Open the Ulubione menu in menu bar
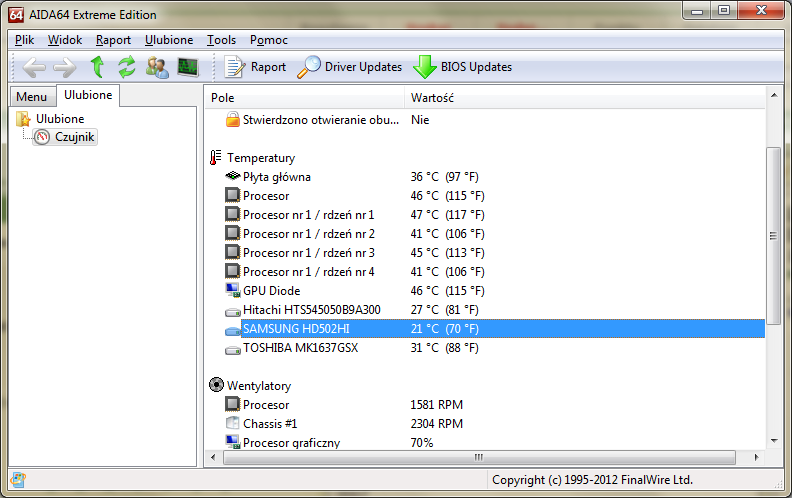 pyautogui.click(x=169, y=40)
